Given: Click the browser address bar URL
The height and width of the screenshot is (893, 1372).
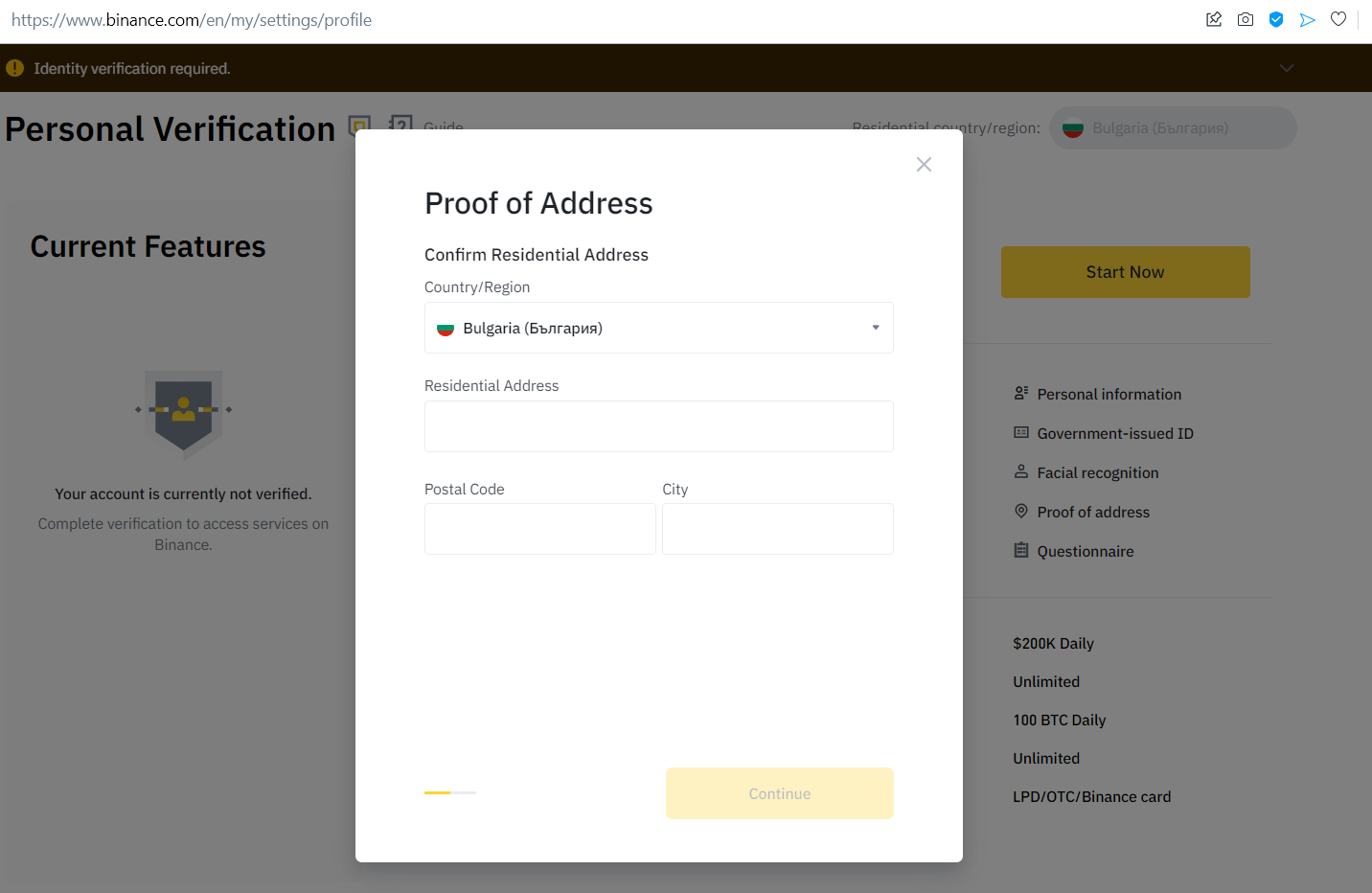Looking at the screenshot, I should tap(192, 20).
